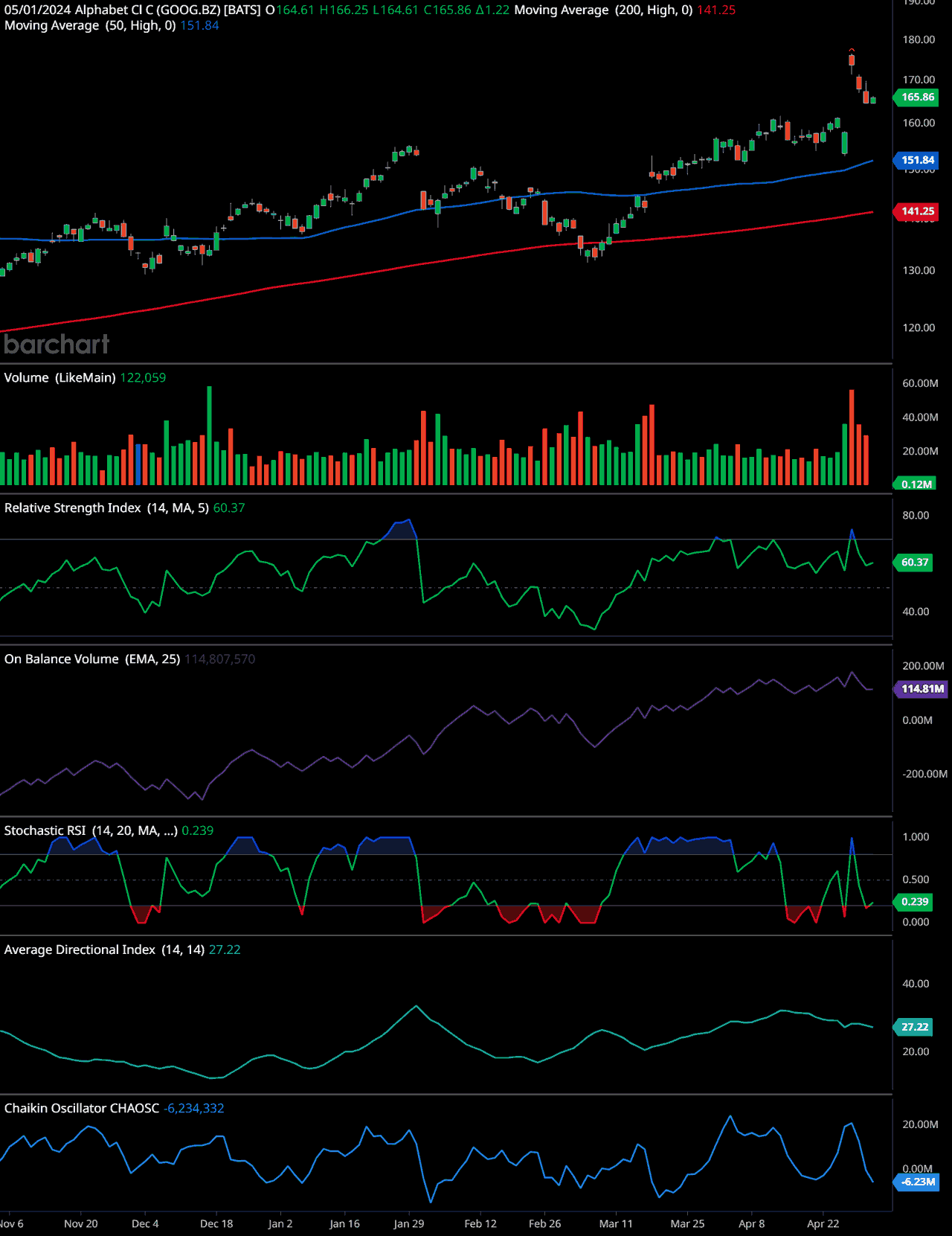Viewport: 952px width, 1236px height.
Task: Click the 80.00 RSI axis label
Action: (916, 515)
